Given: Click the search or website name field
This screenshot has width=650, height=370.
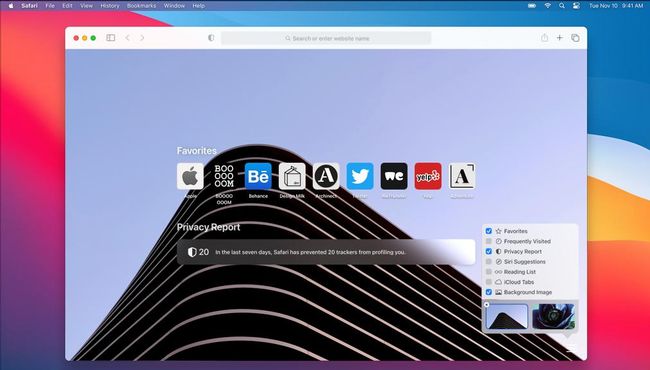Looking at the screenshot, I should pos(326,38).
